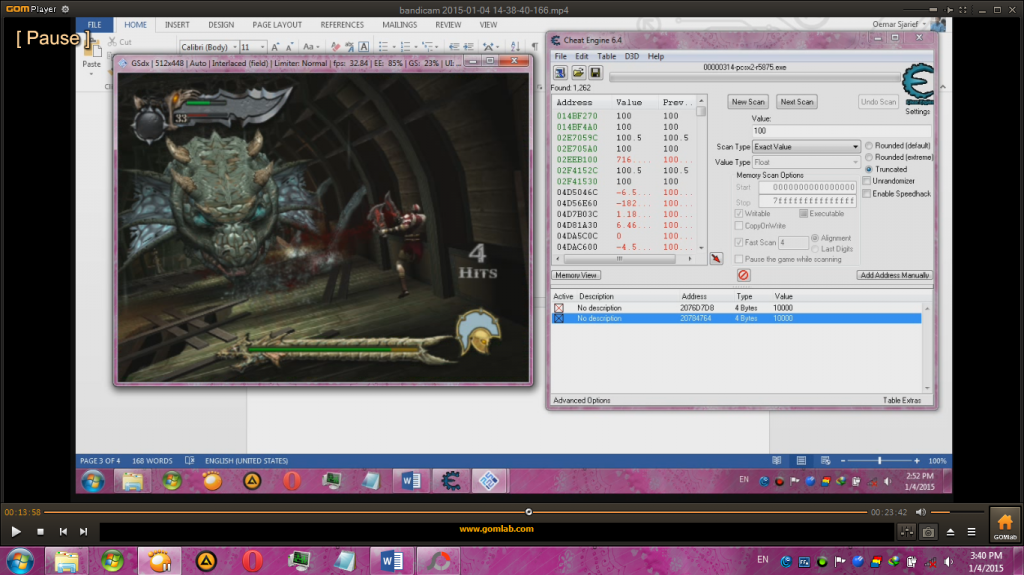Enable the Unrandomizer checkbox

point(867,181)
